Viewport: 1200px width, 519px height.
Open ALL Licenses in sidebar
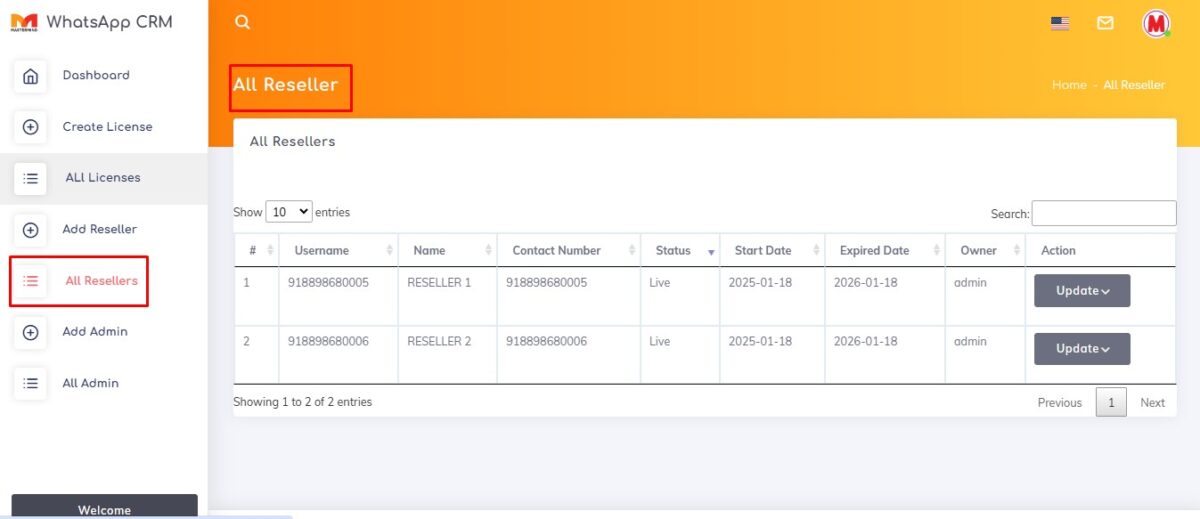(102, 178)
